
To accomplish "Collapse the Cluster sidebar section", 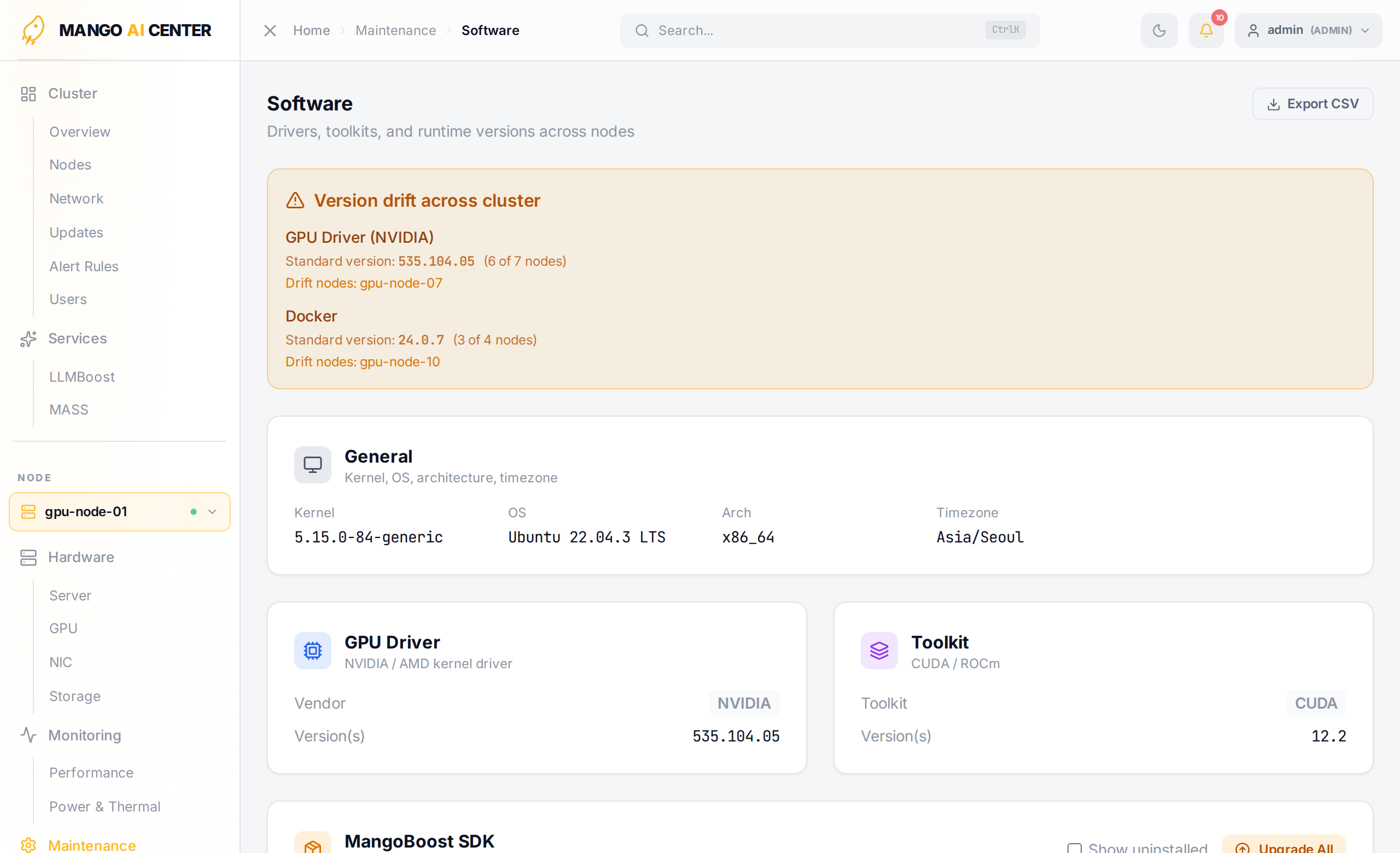I will coord(73,94).
